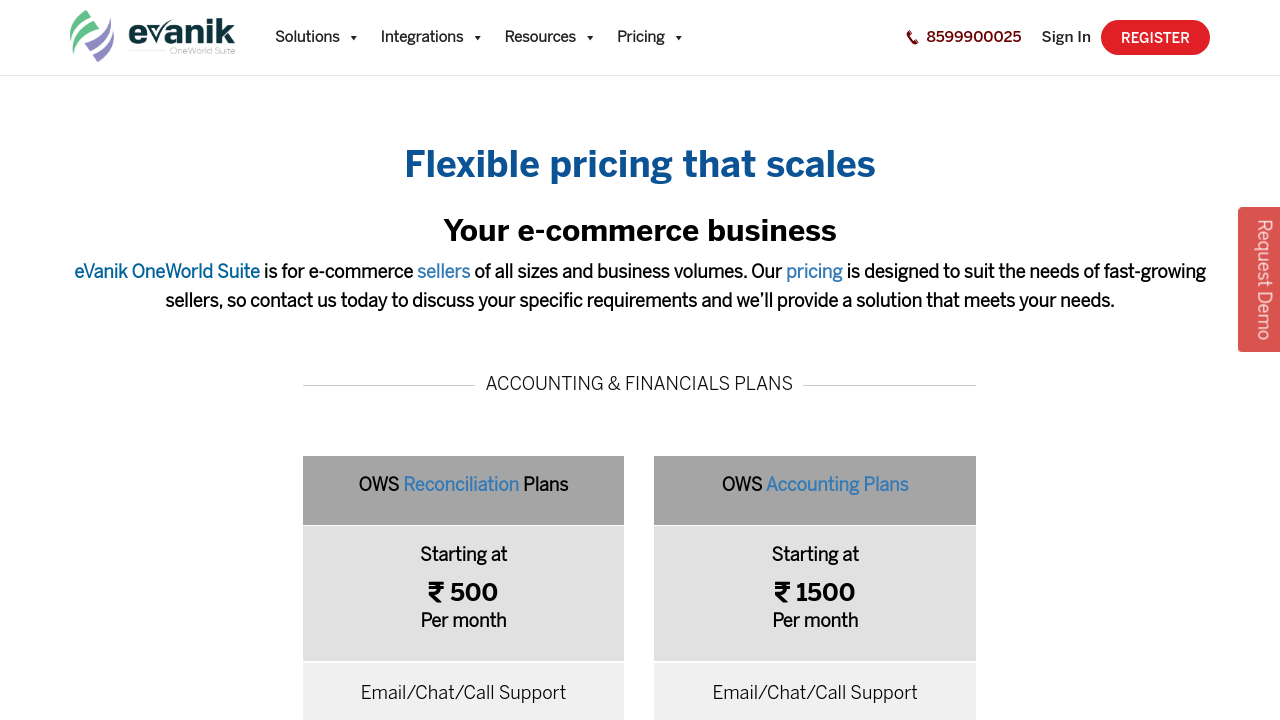Open the Solutions menu

coord(307,37)
